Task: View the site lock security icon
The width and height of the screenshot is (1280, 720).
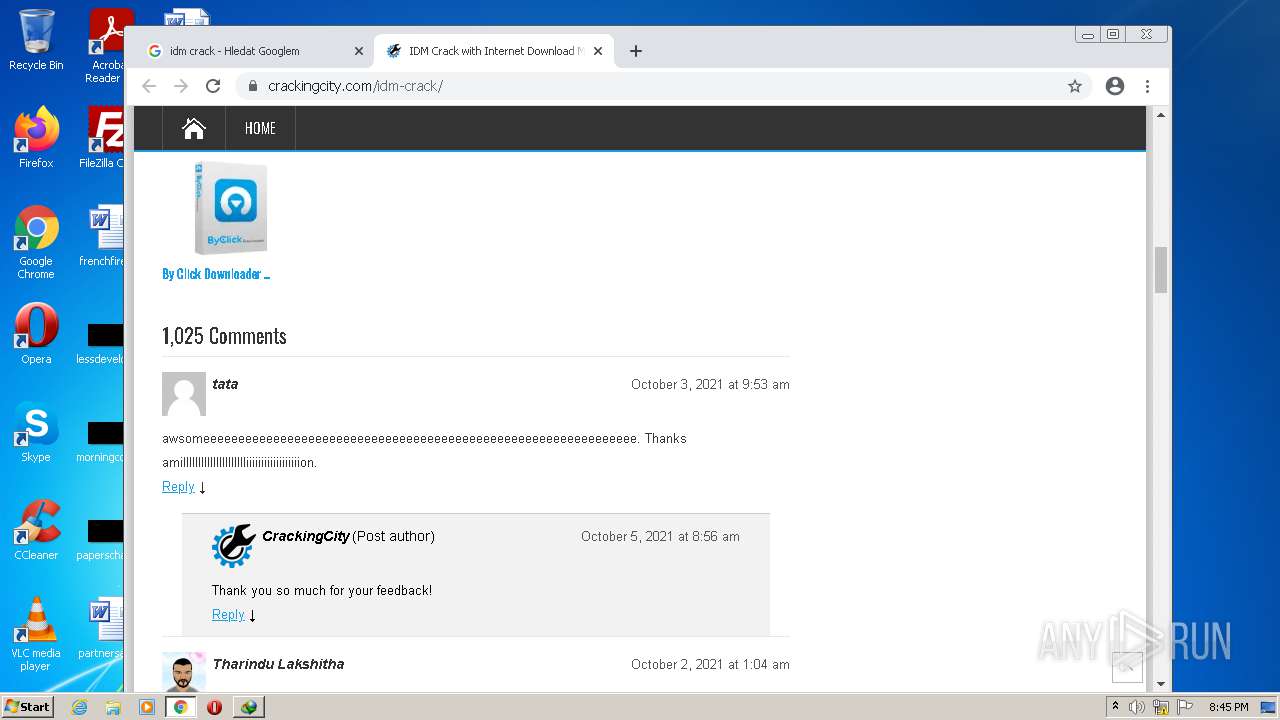Action: coord(252,86)
